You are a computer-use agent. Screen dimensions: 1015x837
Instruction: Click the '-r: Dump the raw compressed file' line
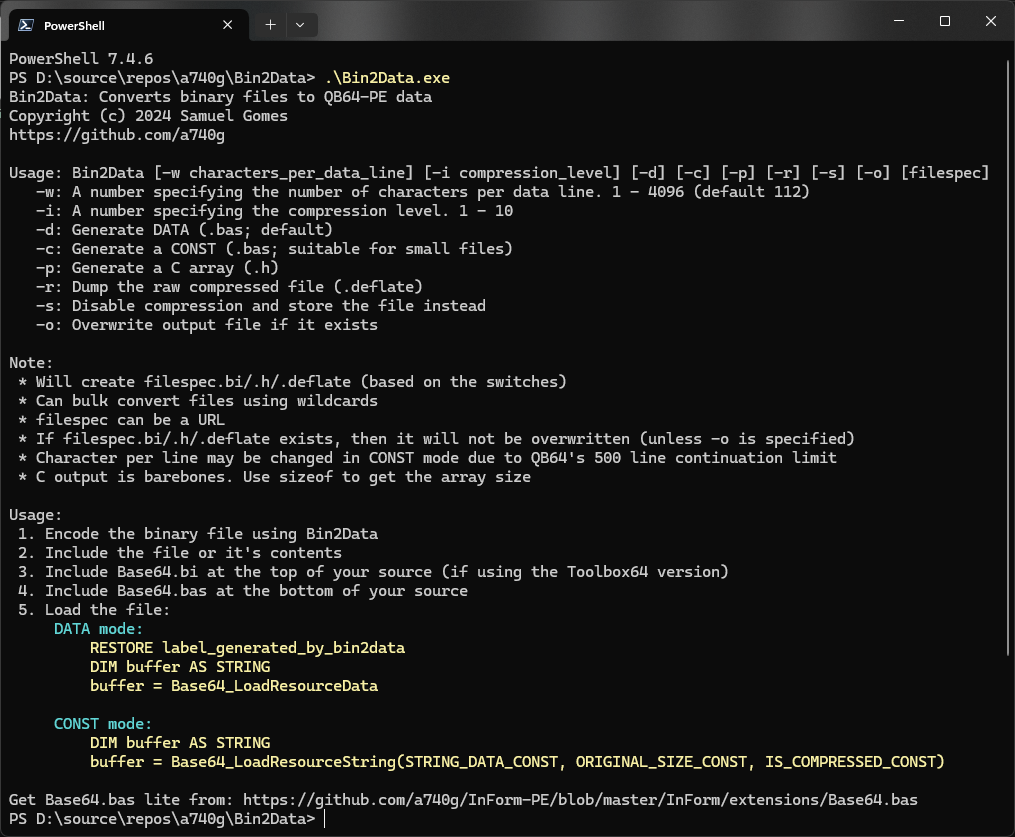[229, 287]
